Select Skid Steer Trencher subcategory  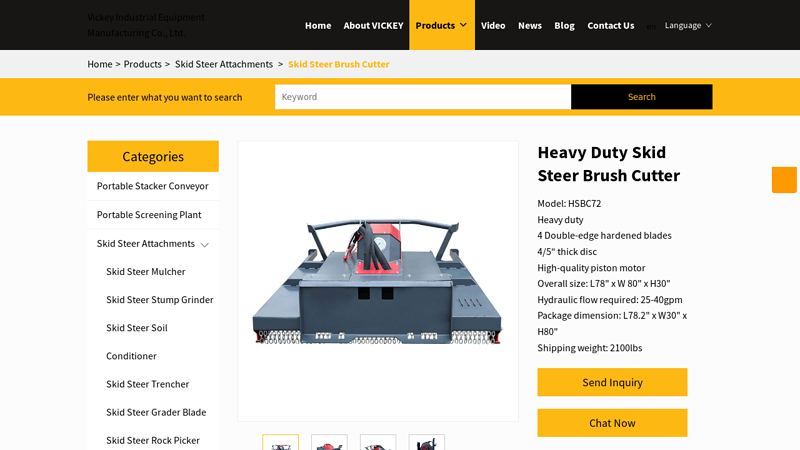tap(147, 384)
